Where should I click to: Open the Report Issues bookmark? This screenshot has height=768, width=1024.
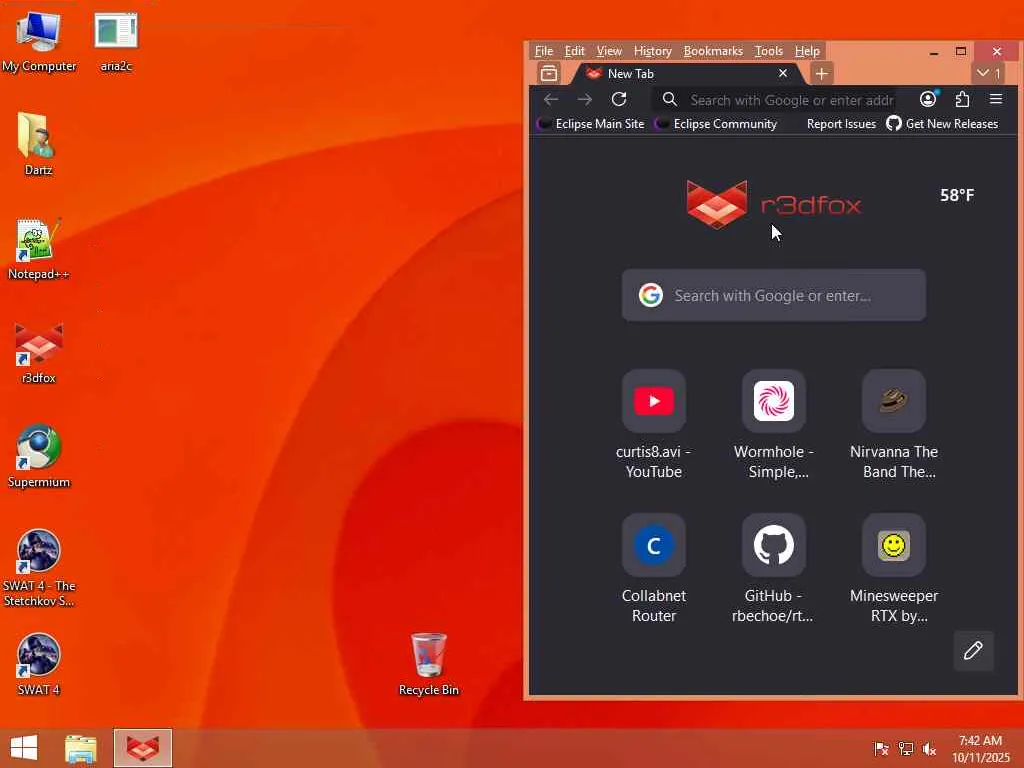coord(840,123)
